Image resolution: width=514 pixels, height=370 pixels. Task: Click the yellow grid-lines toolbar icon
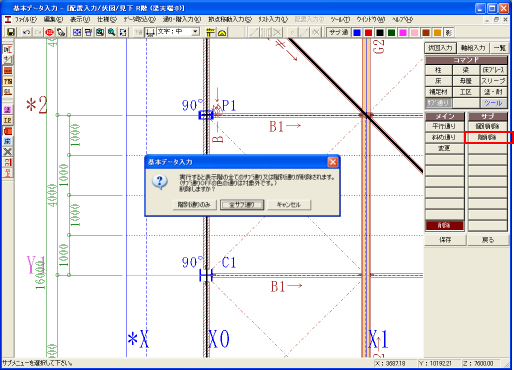pos(210,32)
